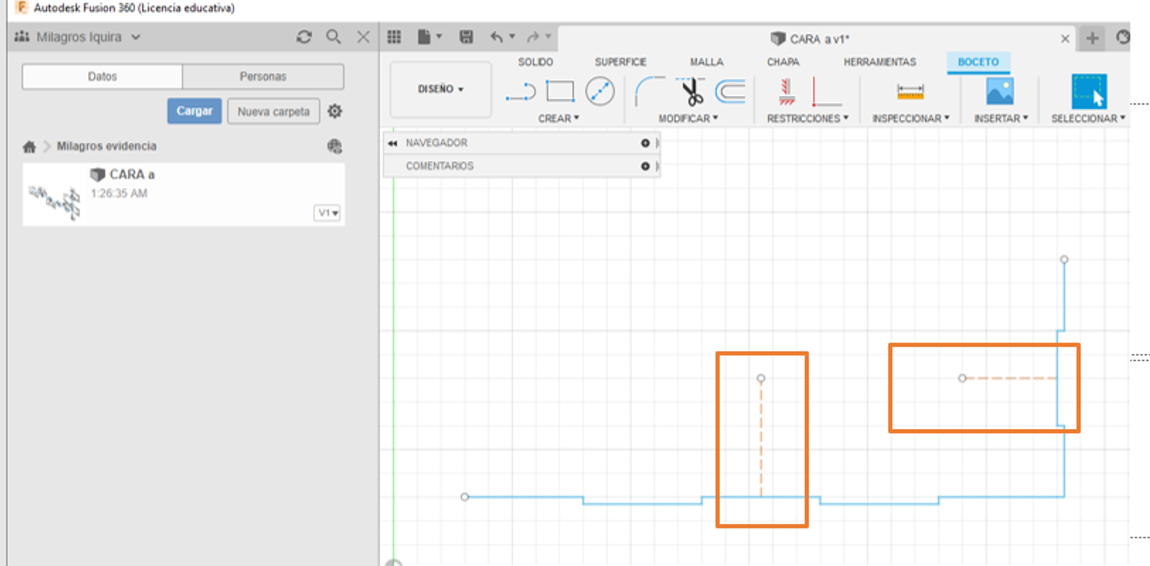Image resolution: width=1150 pixels, height=566 pixels.
Task: Redo the last action
Action: tap(533, 37)
